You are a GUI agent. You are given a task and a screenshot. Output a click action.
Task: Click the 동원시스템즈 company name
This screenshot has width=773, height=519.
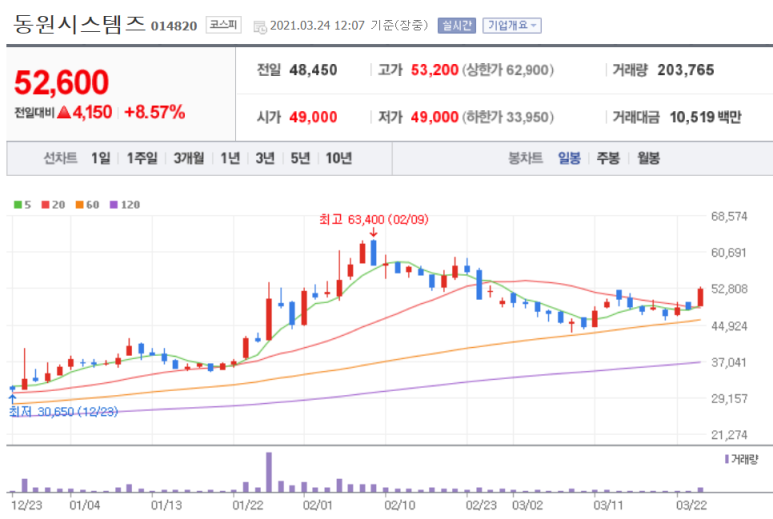click(x=79, y=24)
